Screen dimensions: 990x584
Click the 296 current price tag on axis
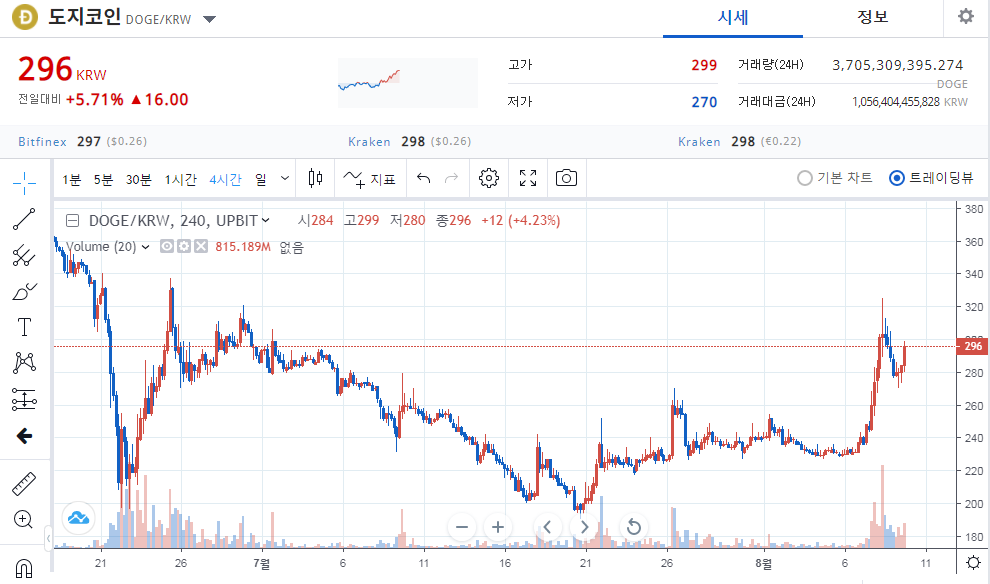tap(972, 346)
